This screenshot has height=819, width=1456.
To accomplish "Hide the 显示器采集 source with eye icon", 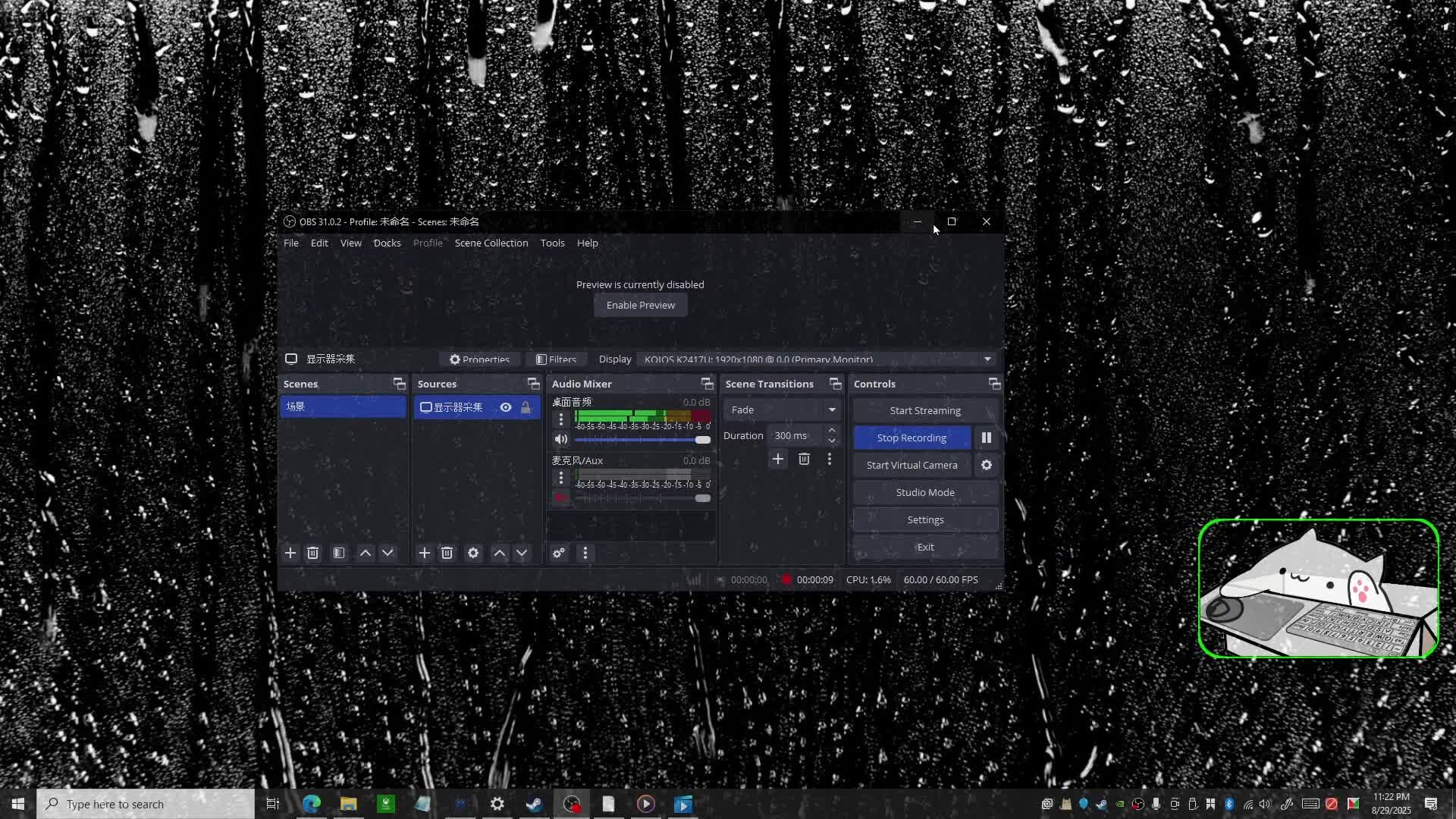I will (x=506, y=407).
